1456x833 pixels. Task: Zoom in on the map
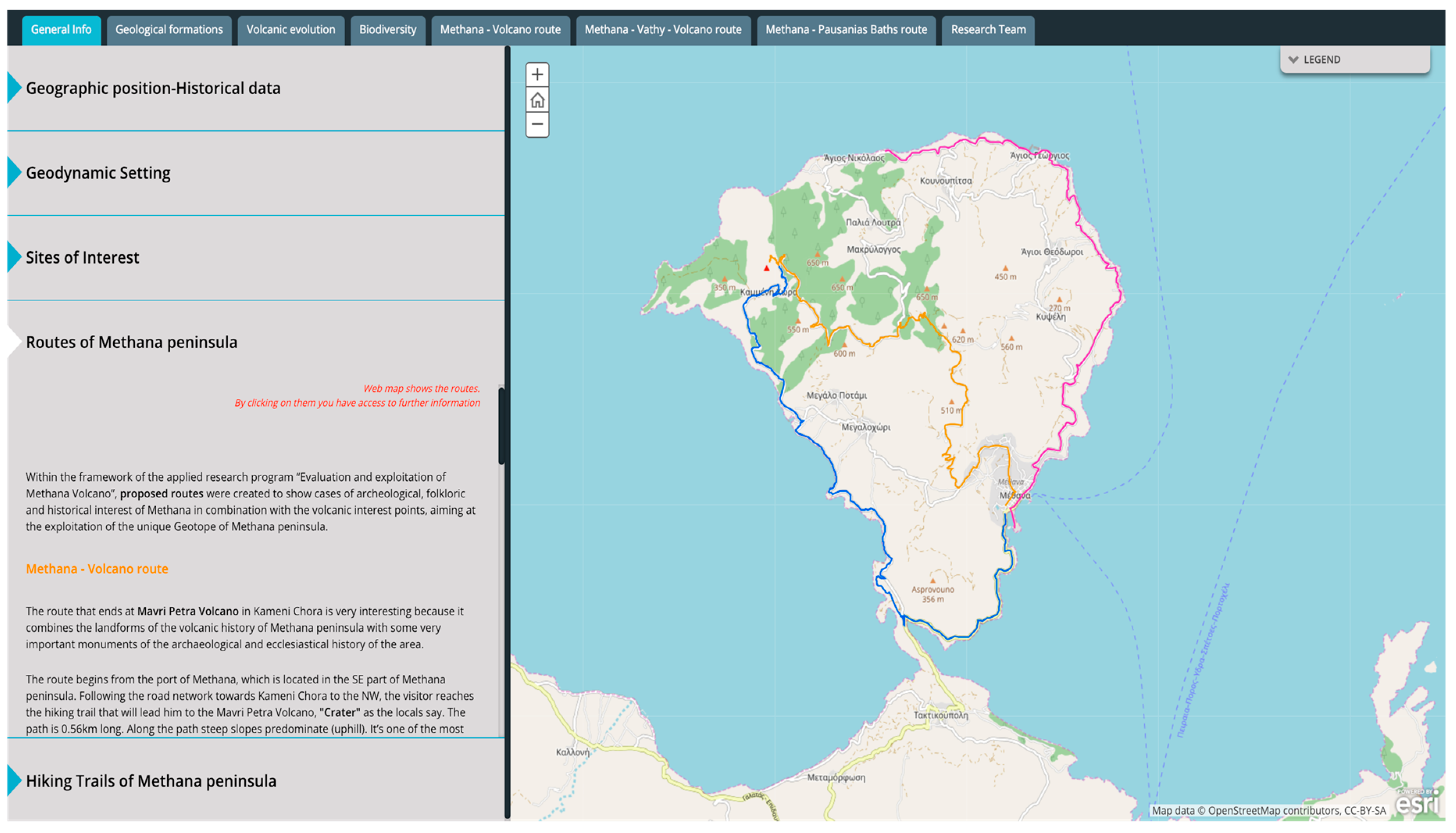click(537, 75)
